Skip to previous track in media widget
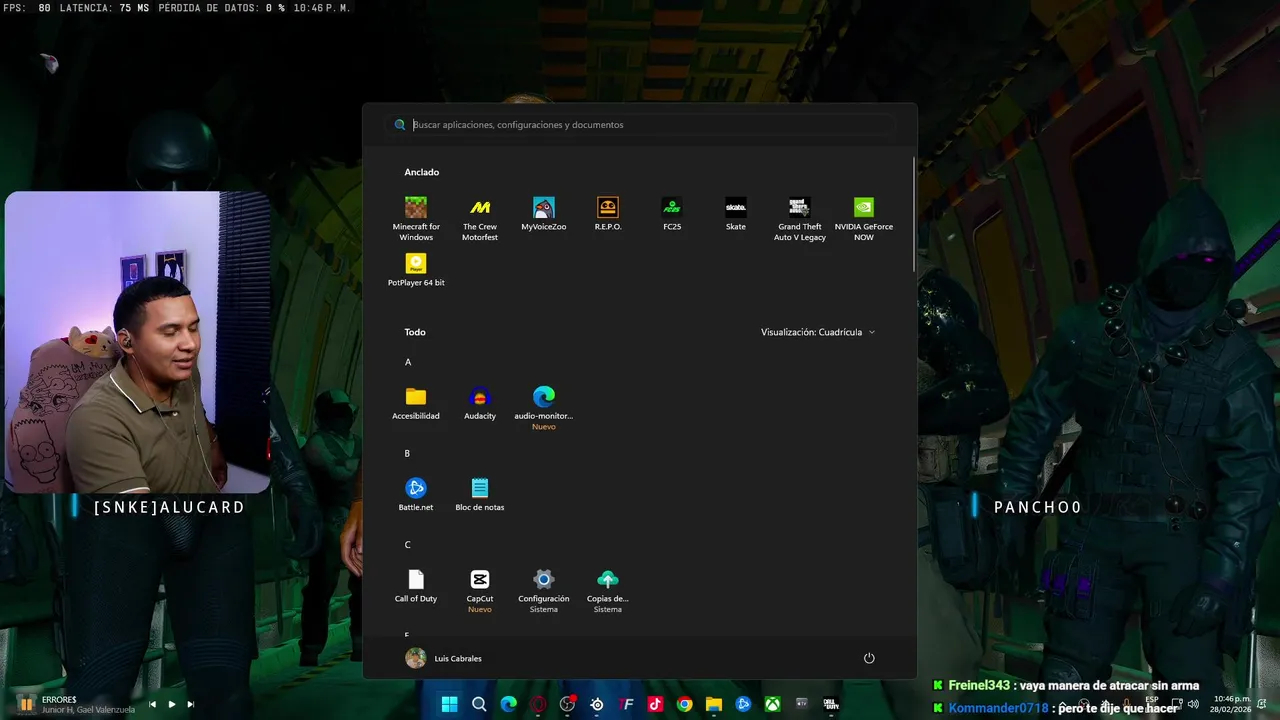 [152, 704]
